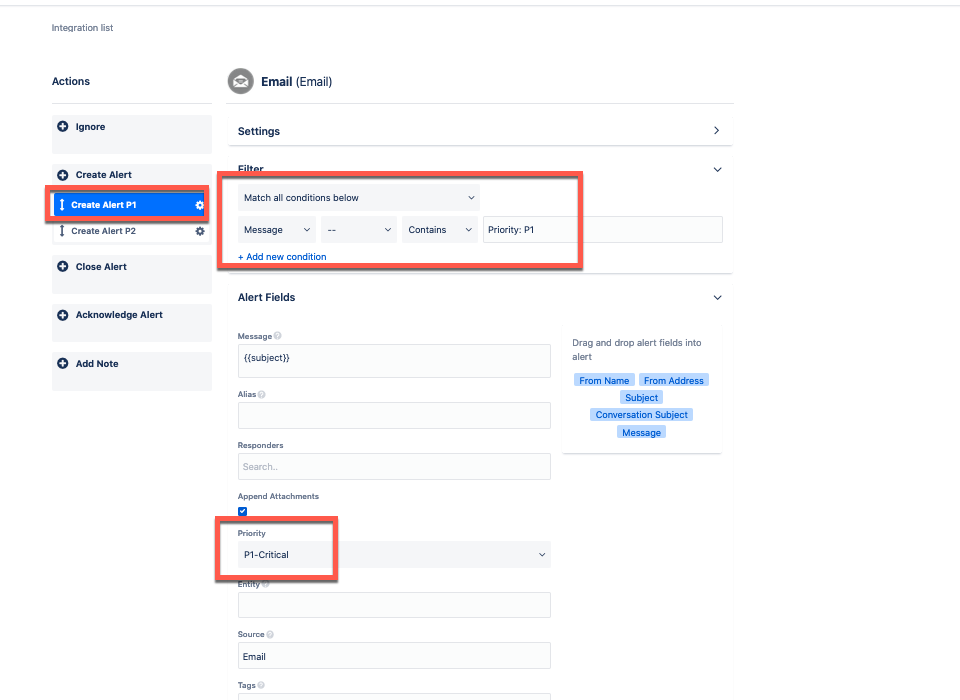The width and height of the screenshot is (960, 700).
Task: Select the Create Alert P2 action
Action: coord(132,231)
